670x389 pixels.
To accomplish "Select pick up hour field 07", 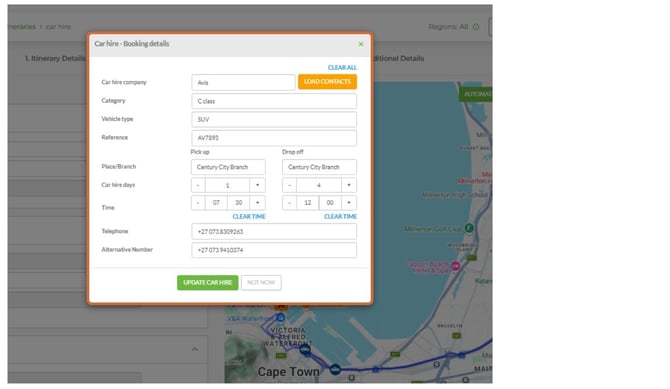I will tap(216, 203).
